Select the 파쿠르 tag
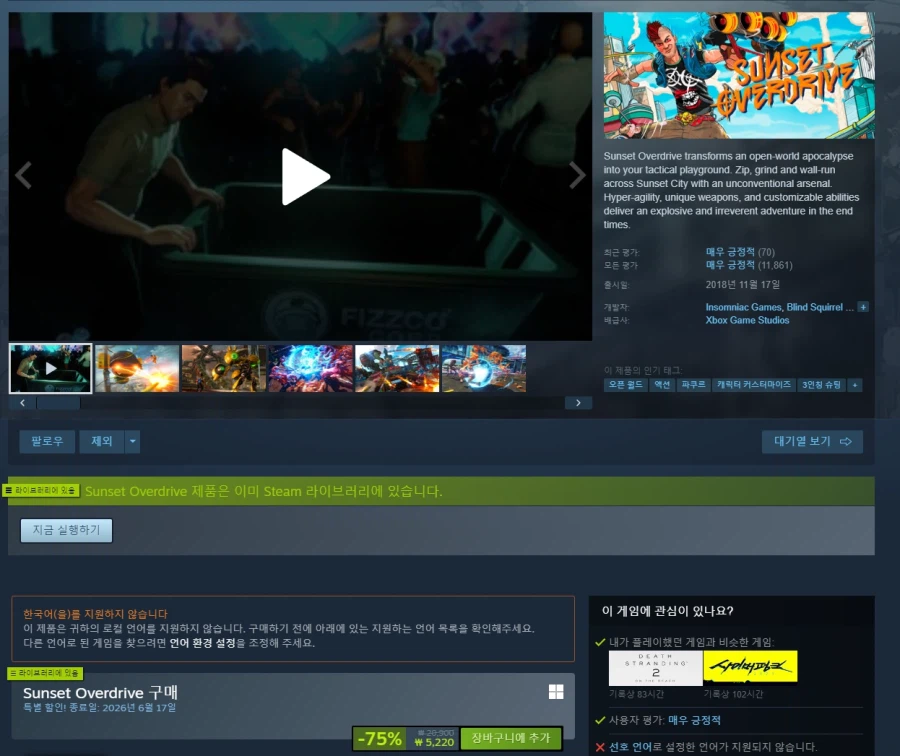 click(693, 385)
